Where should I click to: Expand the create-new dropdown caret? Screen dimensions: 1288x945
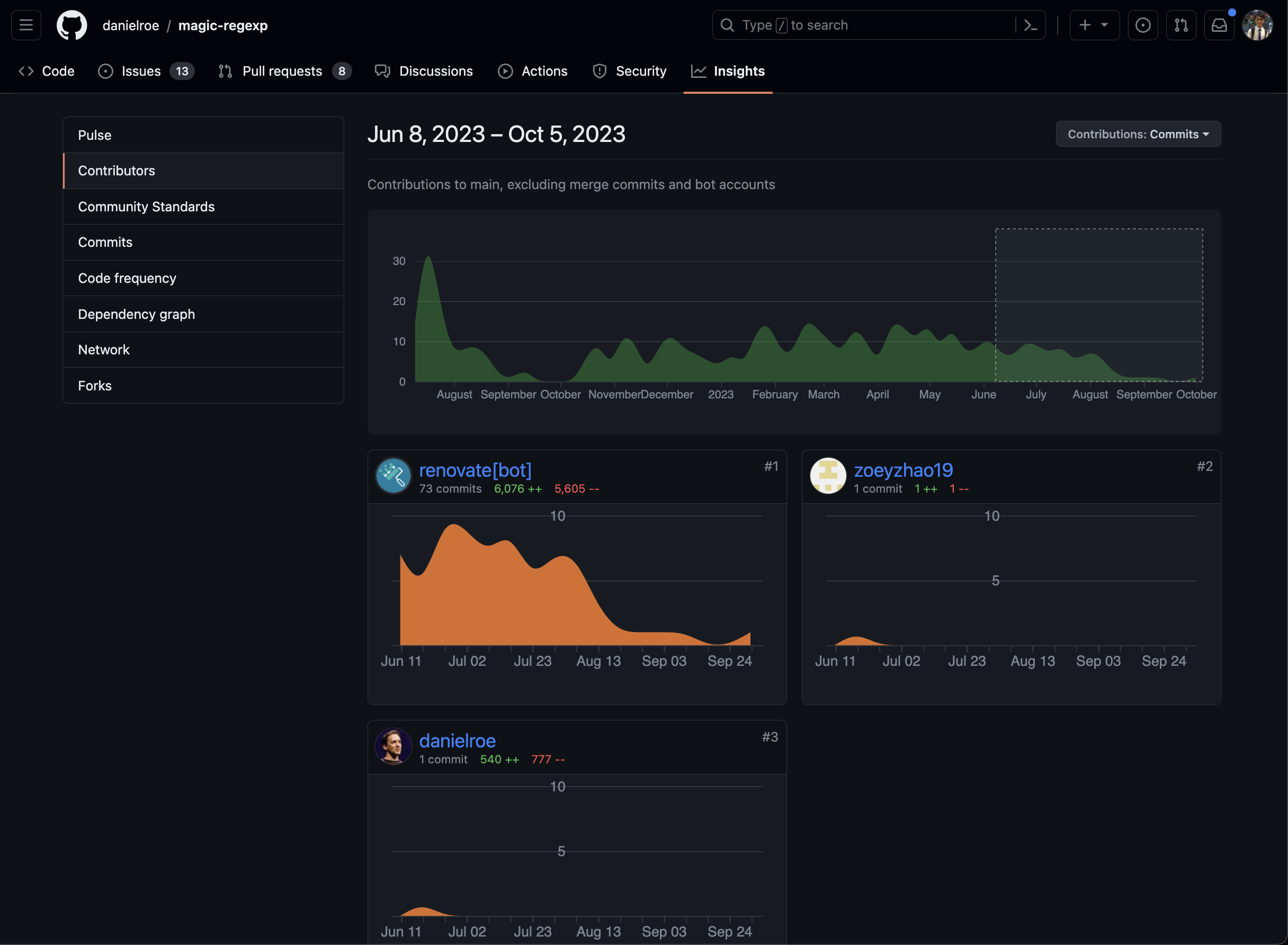(x=1105, y=25)
